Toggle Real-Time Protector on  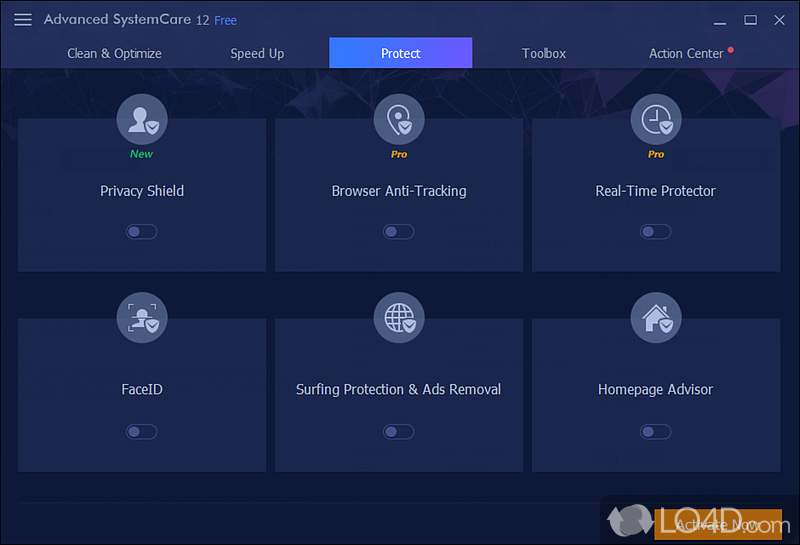point(656,232)
